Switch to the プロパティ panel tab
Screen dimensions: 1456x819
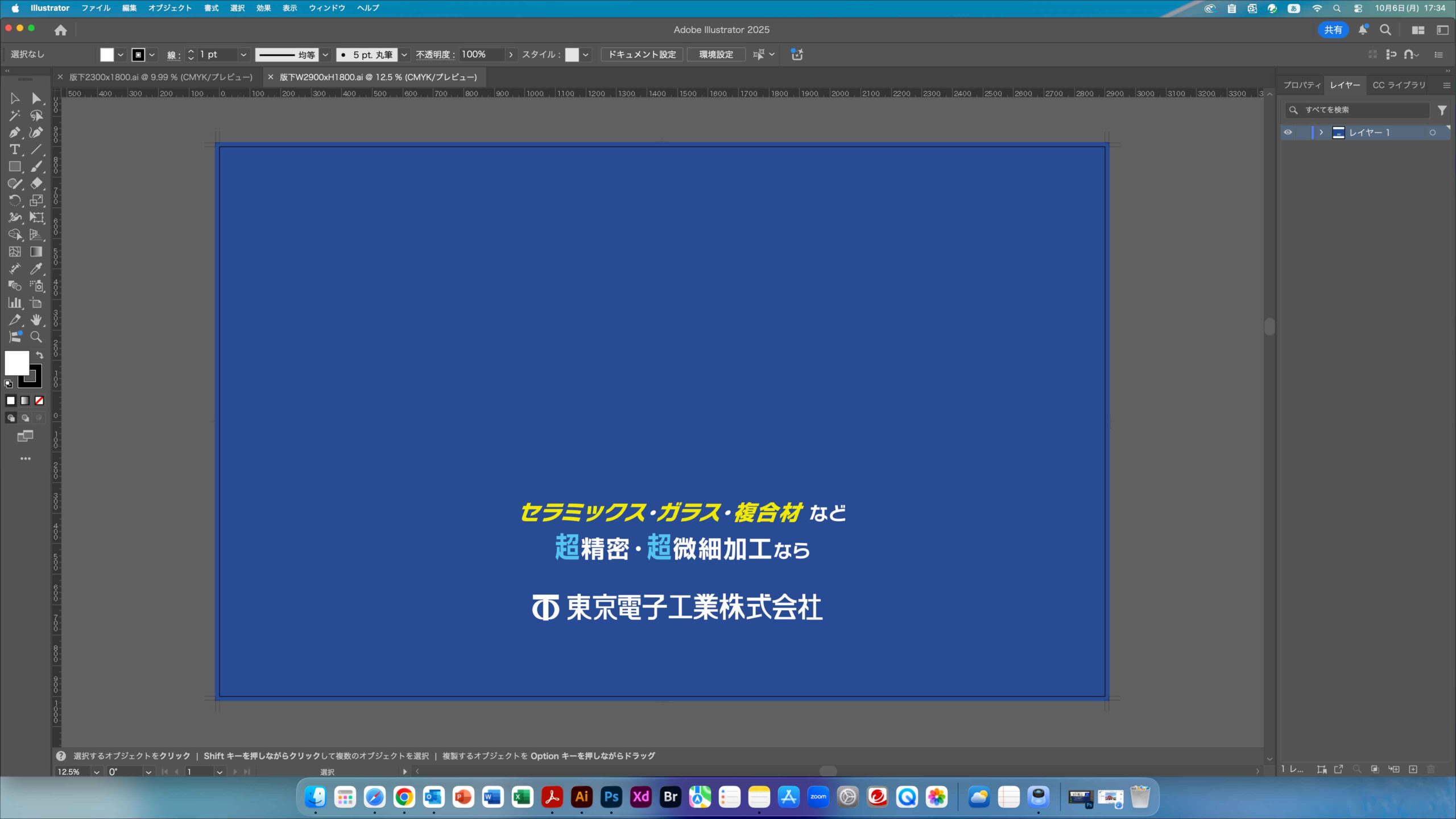(1301, 85)
